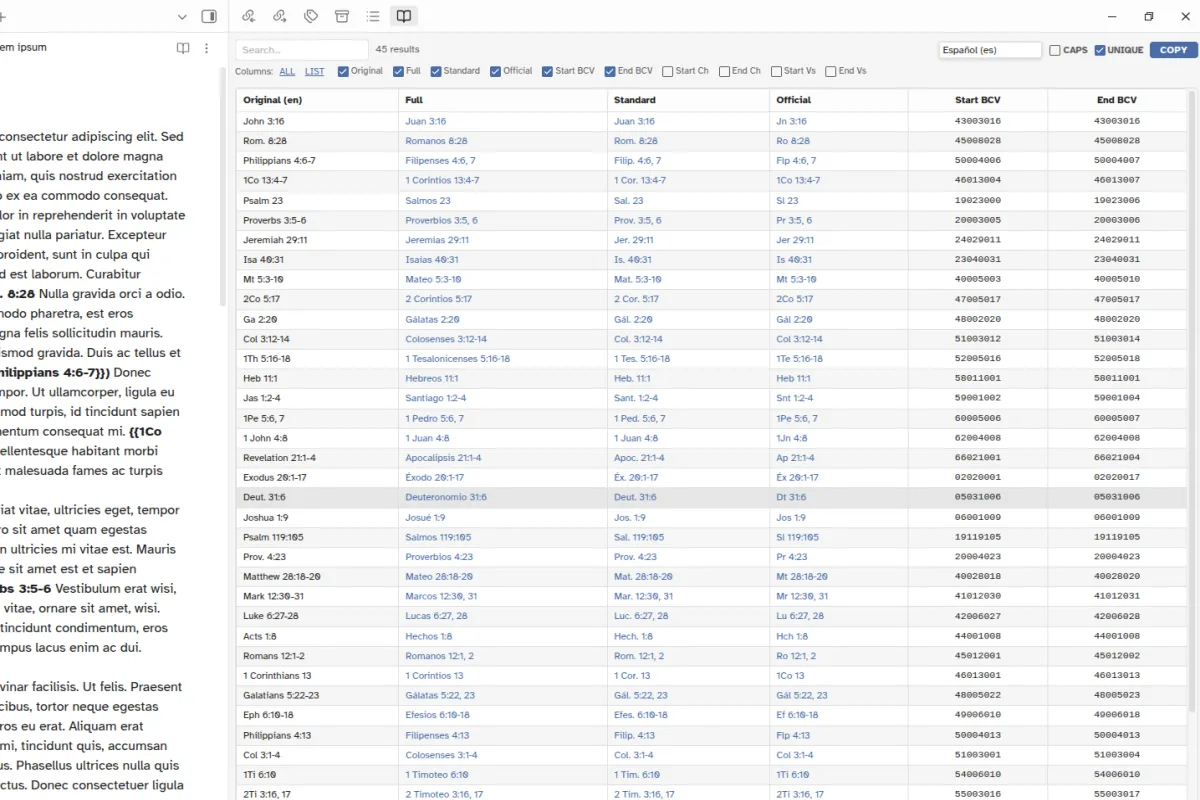Disable the End BCV column checkbox
The height and width of the screenshot is (800, 1200).
610,71
